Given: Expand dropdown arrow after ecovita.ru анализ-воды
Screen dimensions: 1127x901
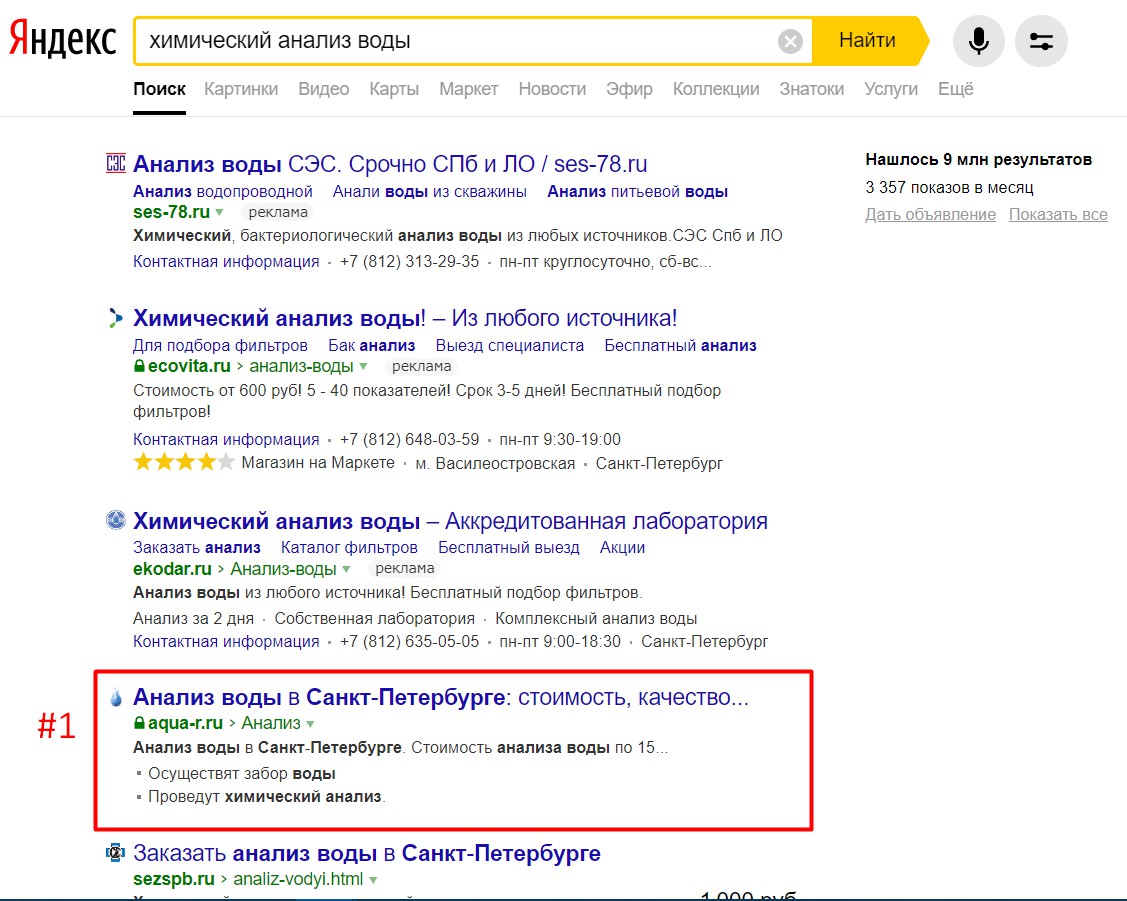Looking at the screenshot, I should (x=363, y=366).
